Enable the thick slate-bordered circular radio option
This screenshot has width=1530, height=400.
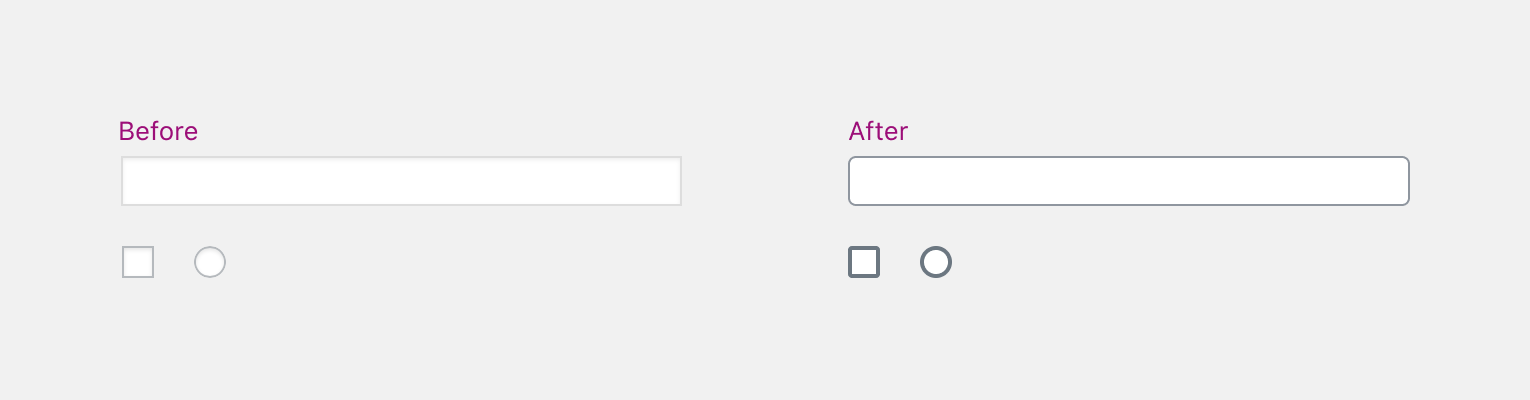click(x=936, y=262)
